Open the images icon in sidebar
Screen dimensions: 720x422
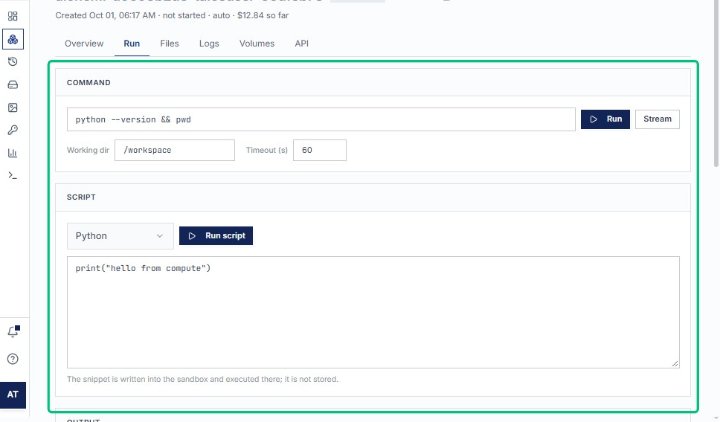pos(13,107)
